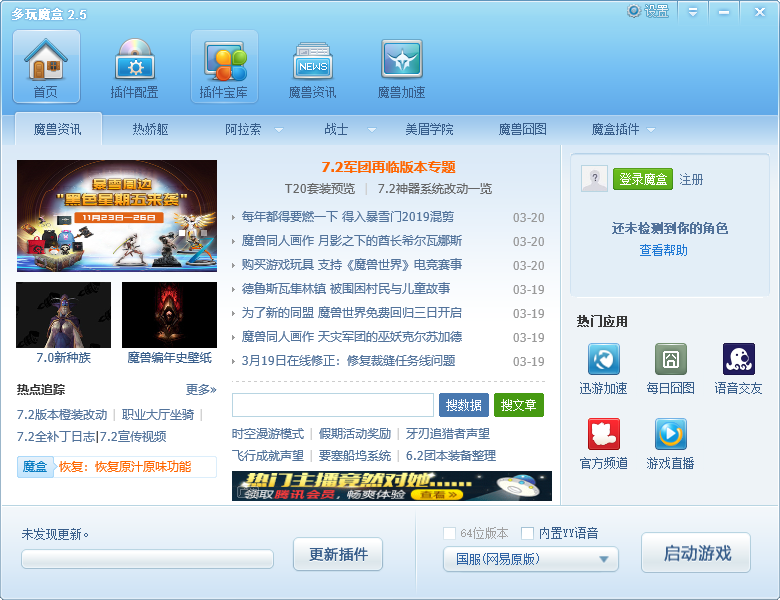Switch to the 美眉学院 tab
780x600 pixels.
(x=429, y=130)
